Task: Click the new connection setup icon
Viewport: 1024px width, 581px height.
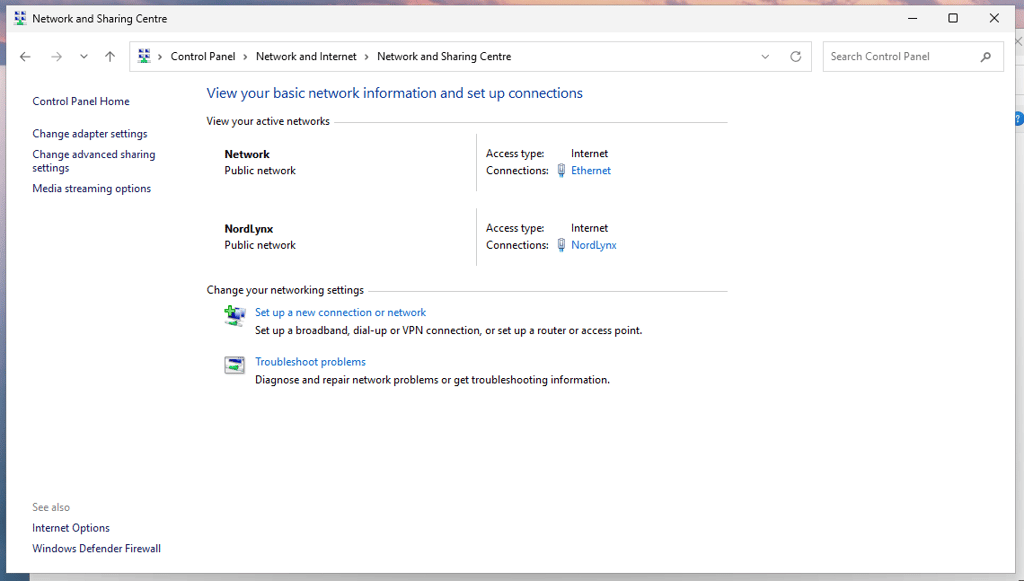Action: click(x=235, y=316)
